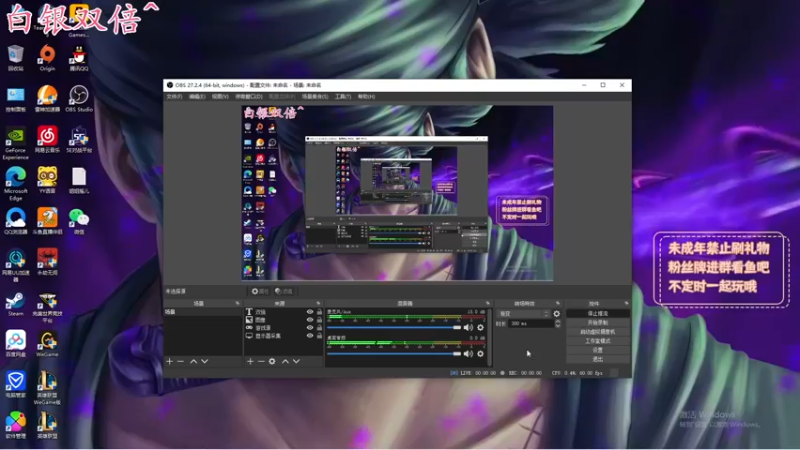
Task: Toggle visibility eye of the game source
Action: [310, 328]
